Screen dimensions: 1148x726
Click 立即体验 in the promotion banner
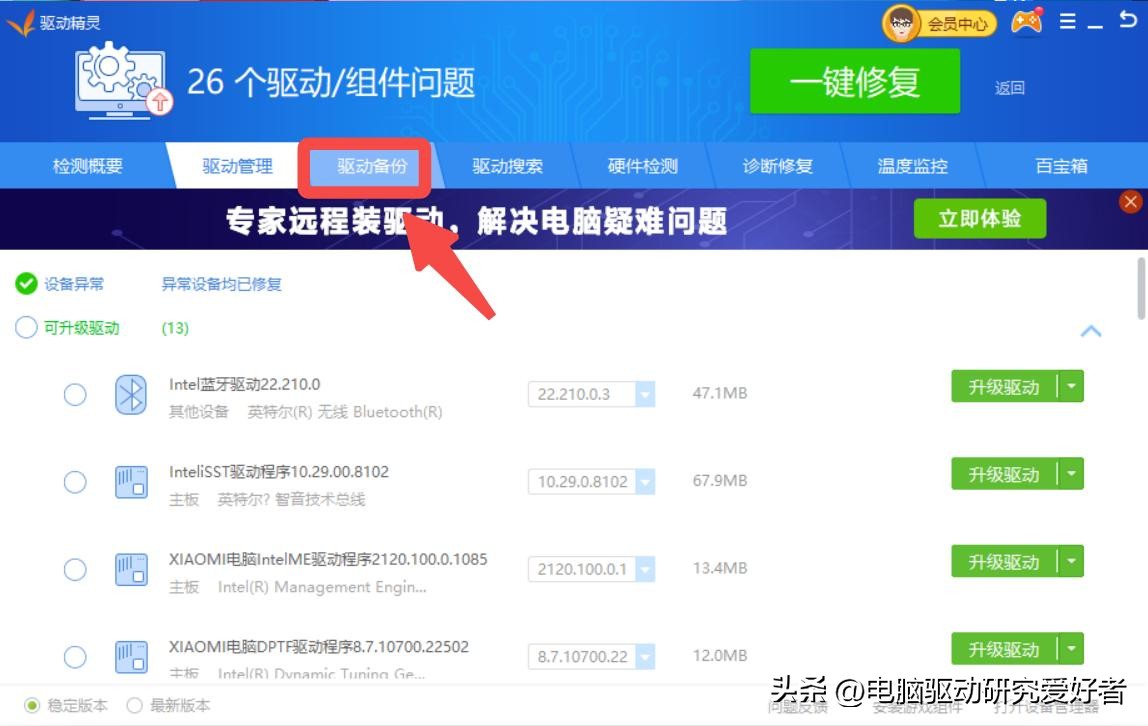980,219
